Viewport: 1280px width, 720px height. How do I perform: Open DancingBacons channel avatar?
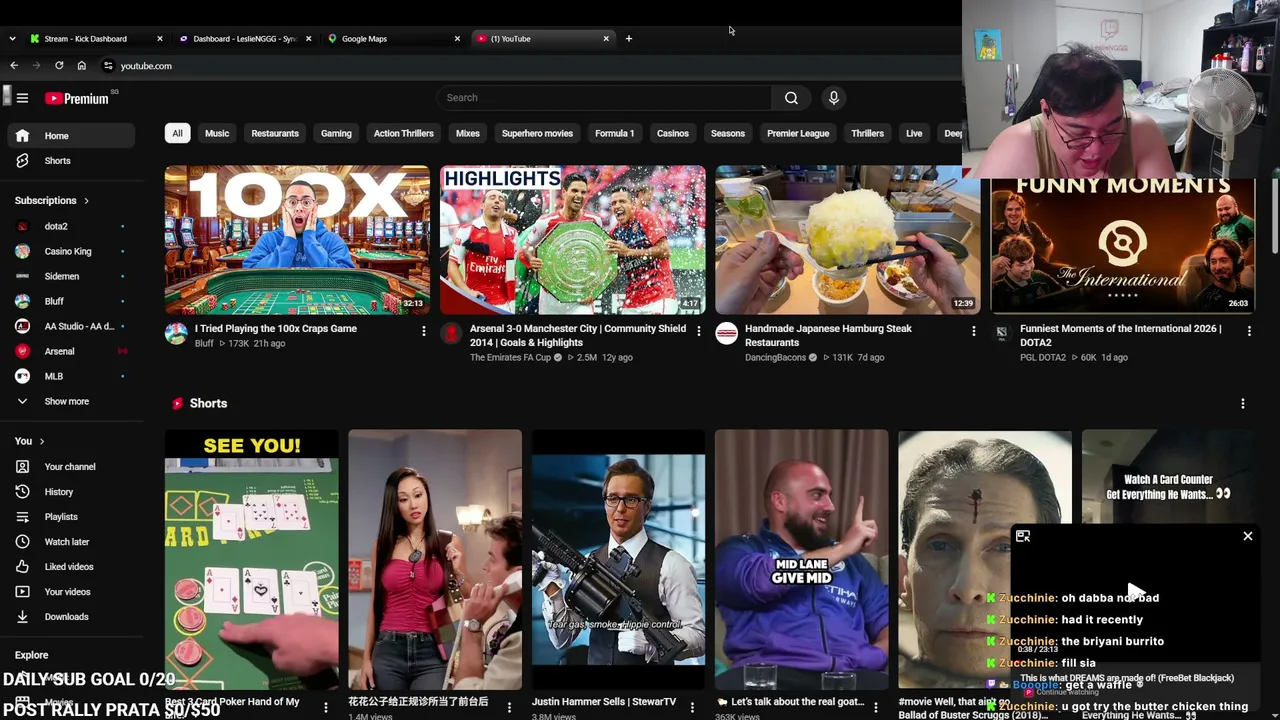click(726, 334)
